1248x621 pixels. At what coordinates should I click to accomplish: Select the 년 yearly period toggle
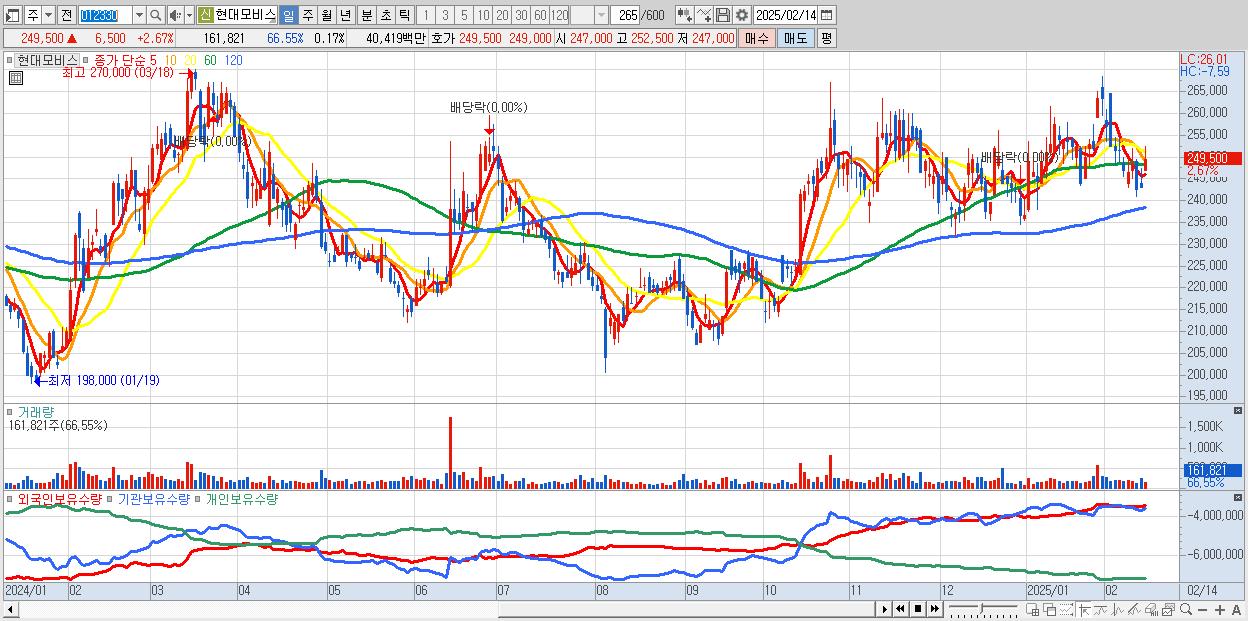tap(345, 16)
